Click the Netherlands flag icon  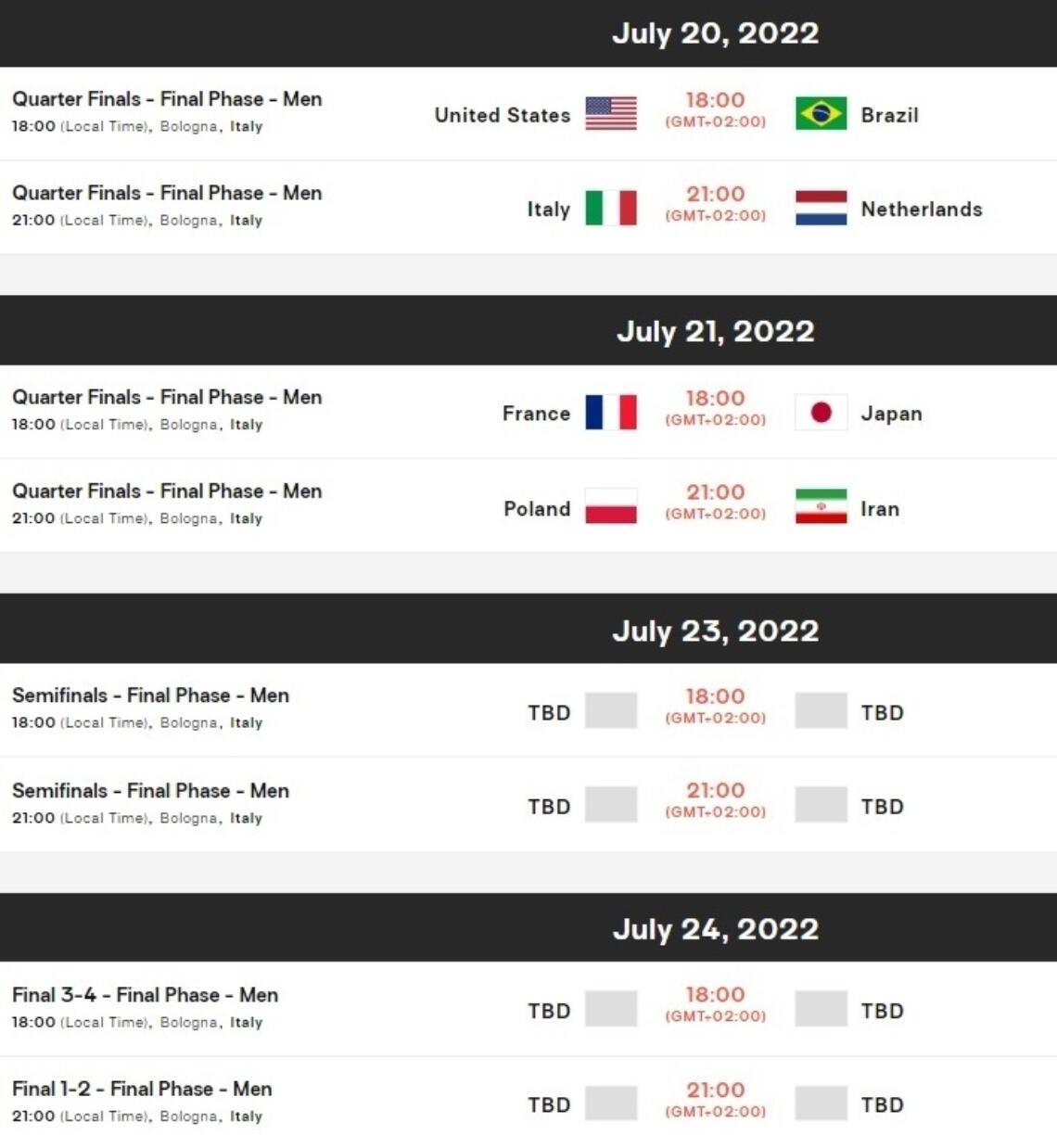pos(821,209)
